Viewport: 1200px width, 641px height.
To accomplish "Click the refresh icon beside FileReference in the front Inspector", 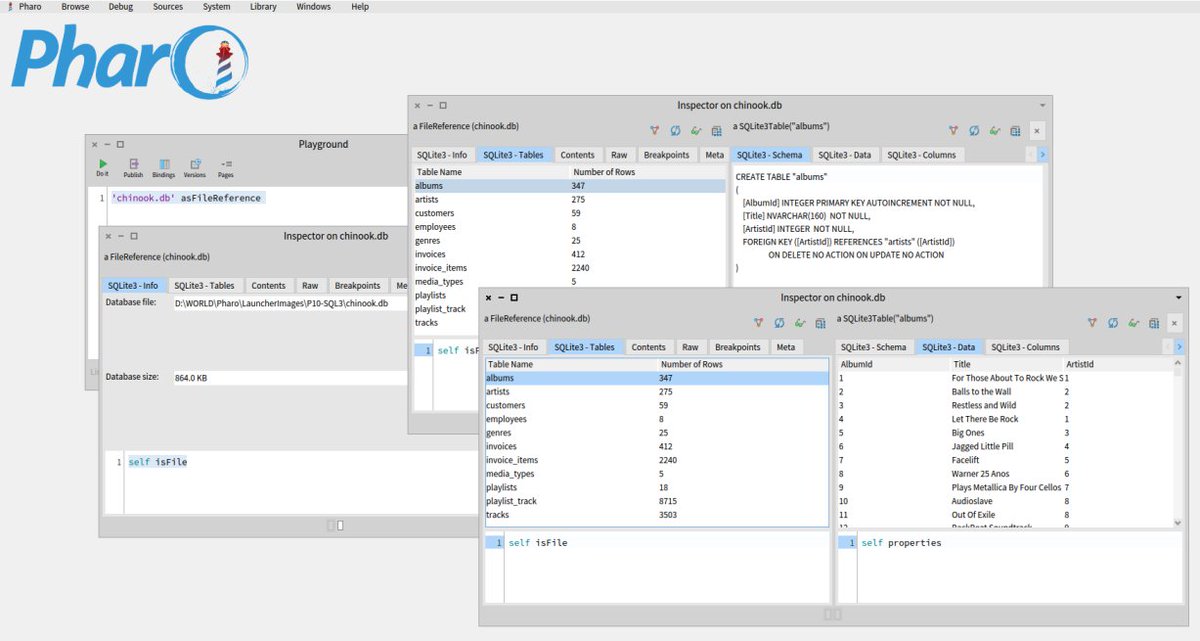I will [x=779, y=323].
